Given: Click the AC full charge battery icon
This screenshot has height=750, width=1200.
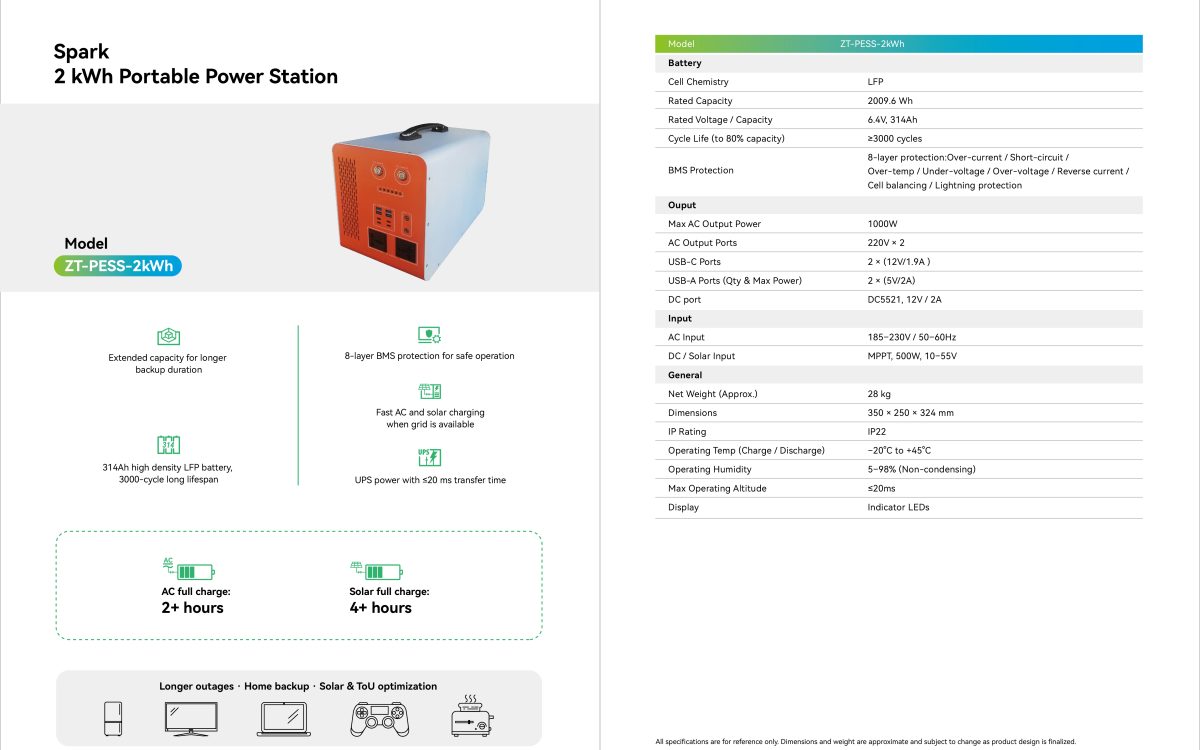Looking at the screenshot, I should click(x=189, y=569).
